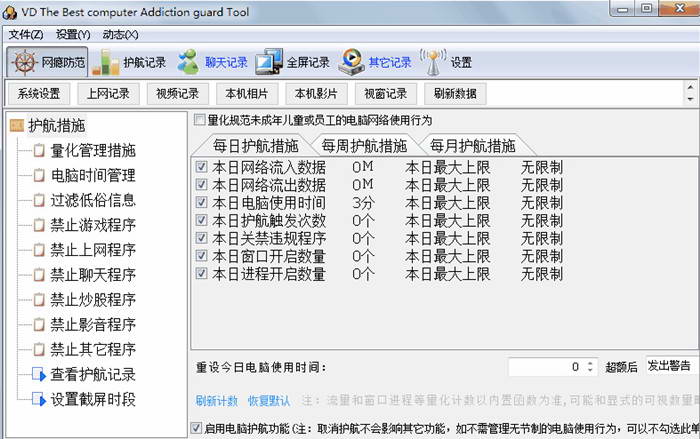700x439 pixels.
Task: Click the arrow icon beside 设置截屏时段
Action: pos(39,399)
